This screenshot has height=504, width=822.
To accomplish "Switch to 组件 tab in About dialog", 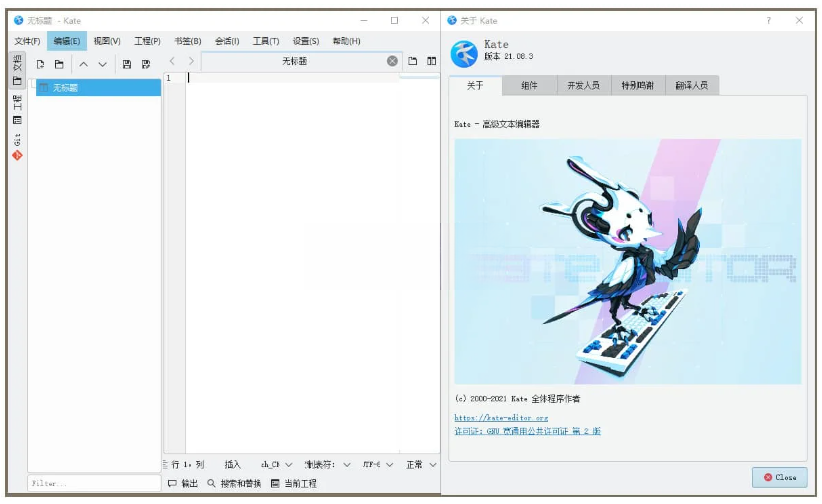I will [x=529, y=85].
